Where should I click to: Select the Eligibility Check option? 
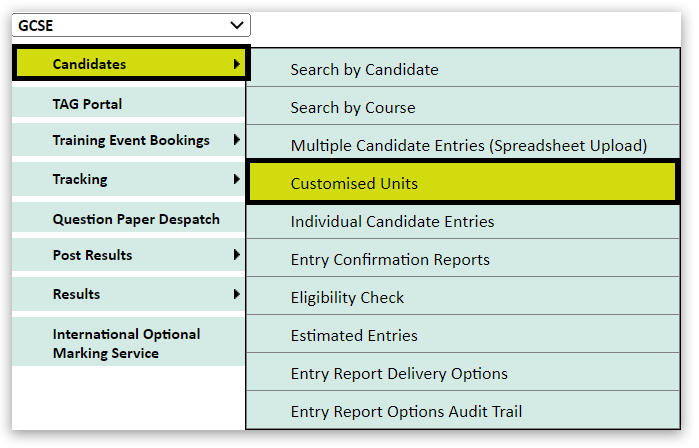pos(347,298)
